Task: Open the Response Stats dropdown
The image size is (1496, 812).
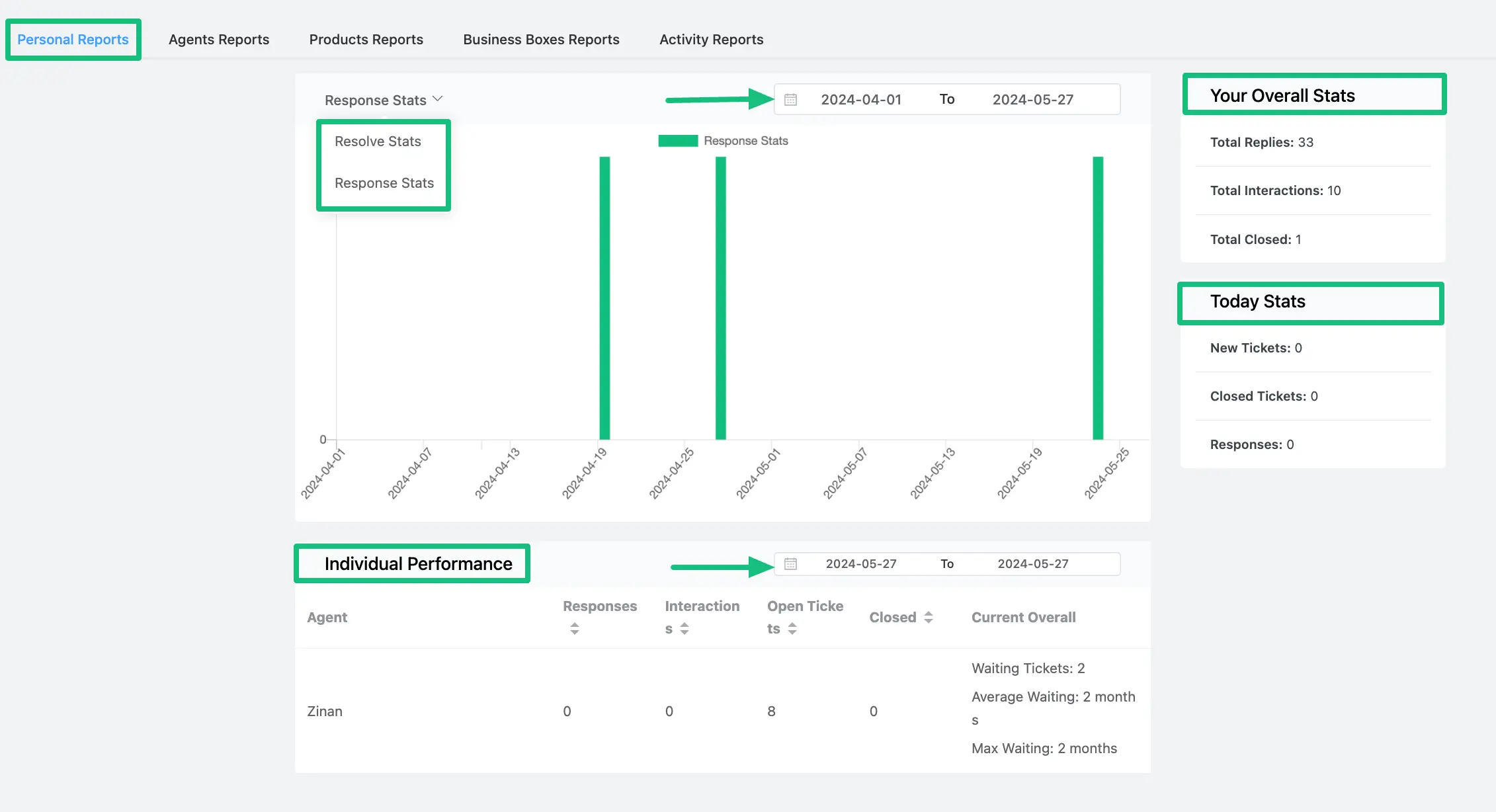Action: [384, 98]
